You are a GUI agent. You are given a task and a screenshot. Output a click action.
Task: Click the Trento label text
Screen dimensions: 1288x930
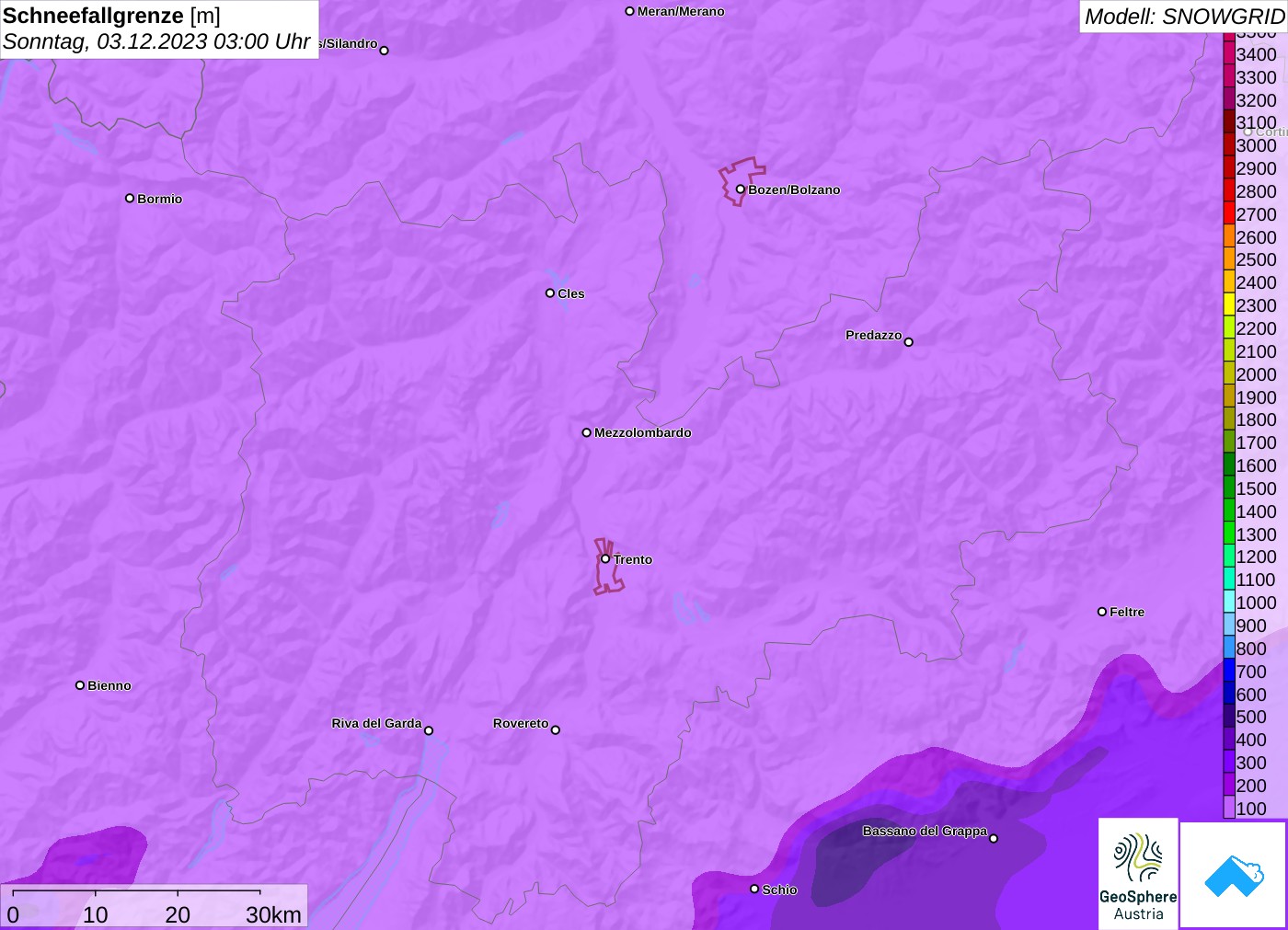(x=633, y=559)
